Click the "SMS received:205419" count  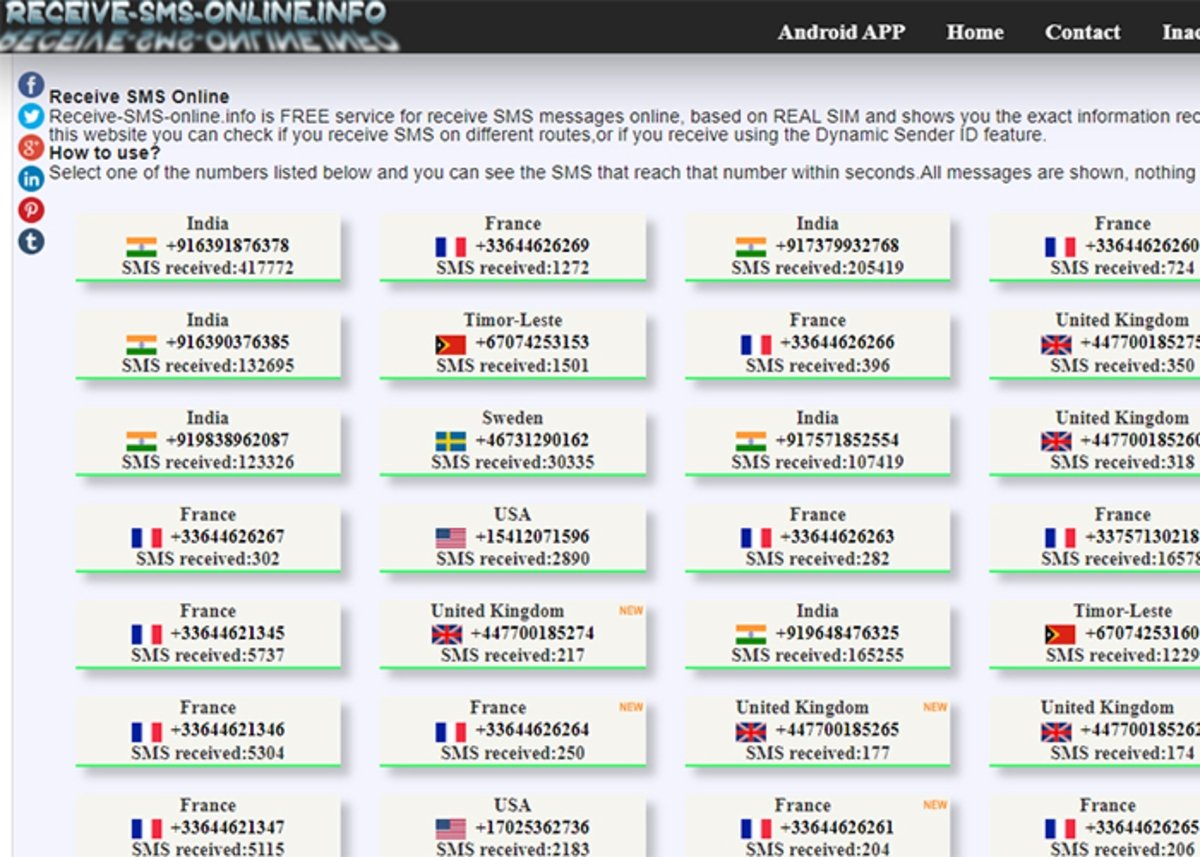point(817,268)
